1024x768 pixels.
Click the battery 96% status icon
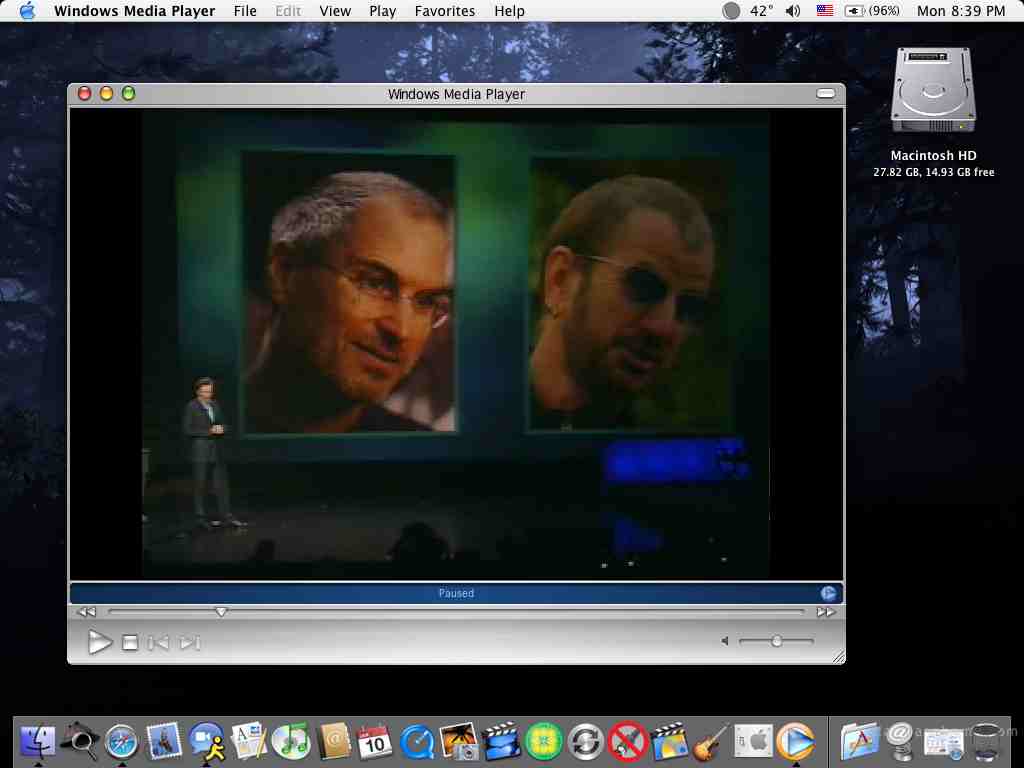point(872,11)
